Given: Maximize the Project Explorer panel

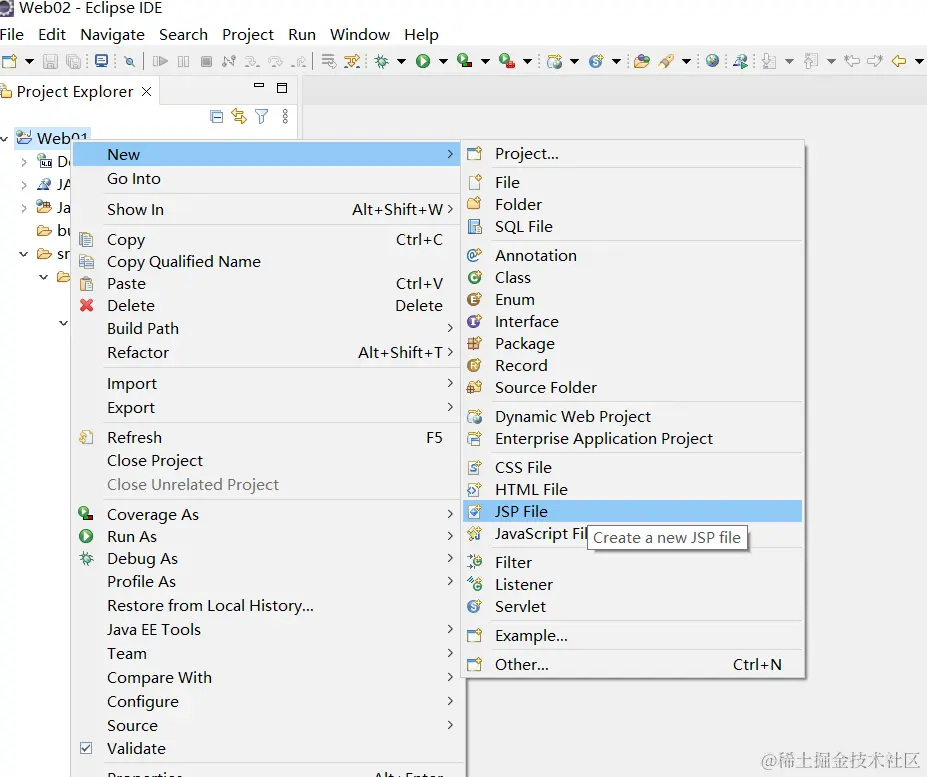Looking at the screenshot, I should pos(282,88).
